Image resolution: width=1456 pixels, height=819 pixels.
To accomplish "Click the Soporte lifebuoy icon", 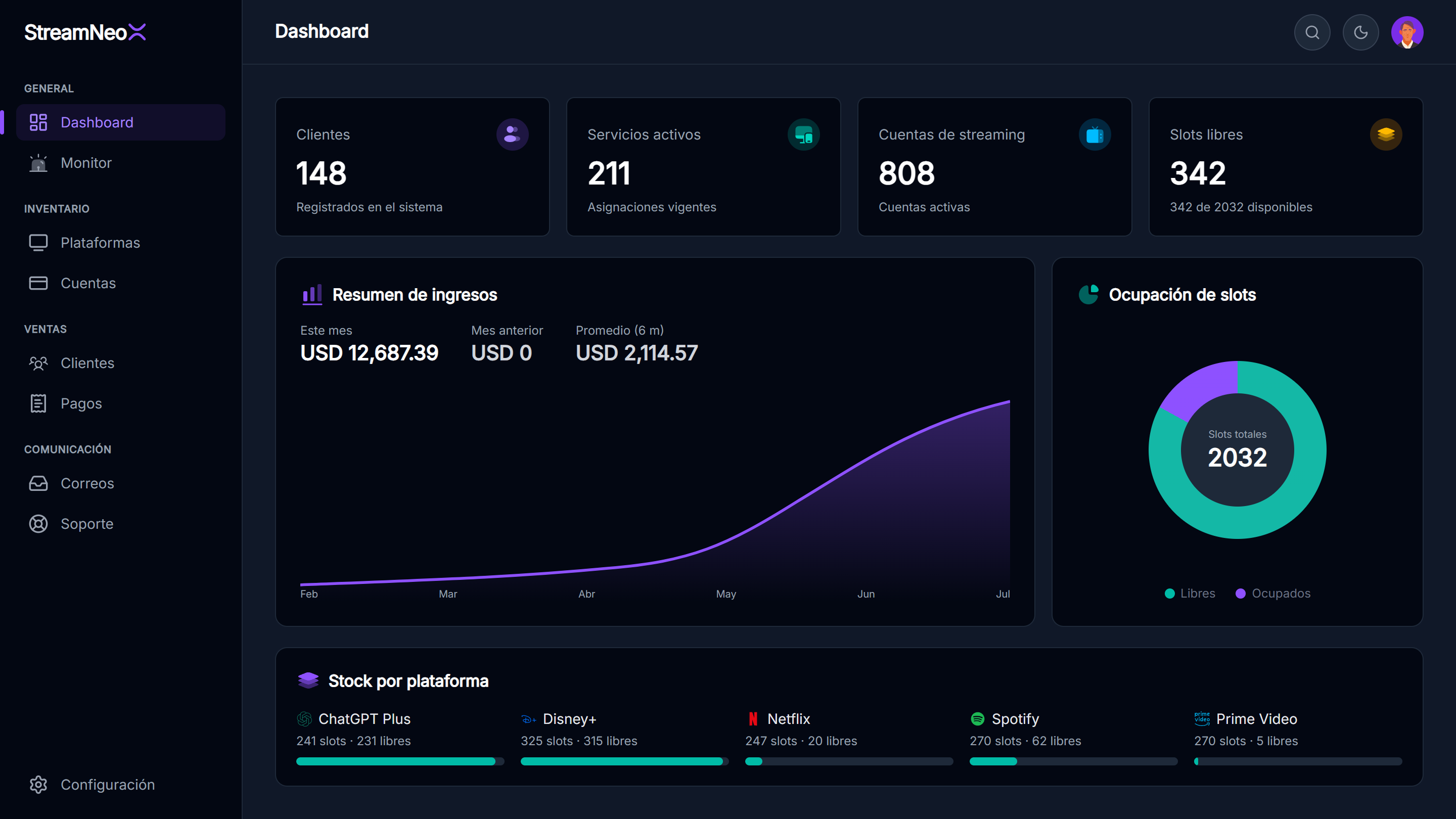I will coord(38,524).
